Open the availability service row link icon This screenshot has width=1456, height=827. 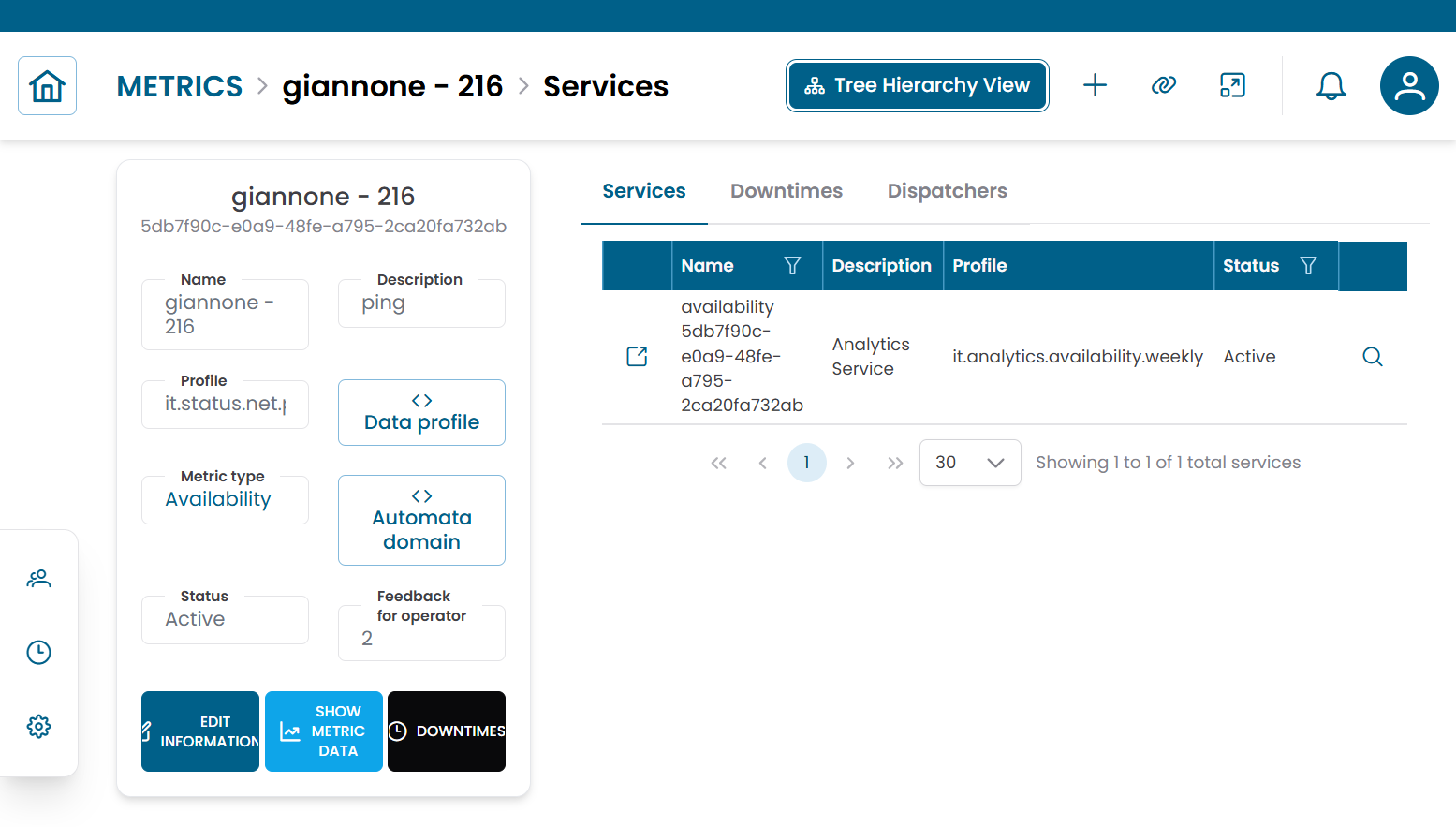tap(637, 357)
